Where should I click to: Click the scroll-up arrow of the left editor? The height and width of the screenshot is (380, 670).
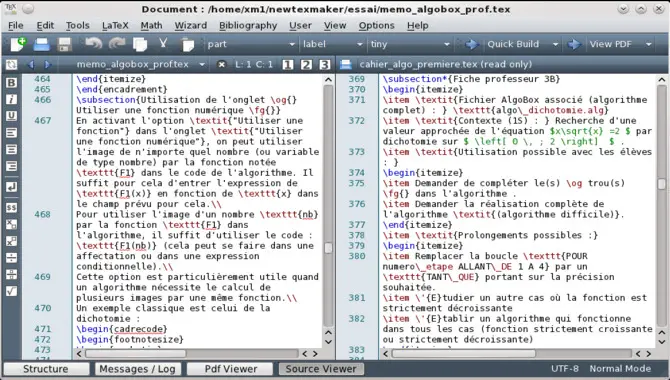pos(328,80)
